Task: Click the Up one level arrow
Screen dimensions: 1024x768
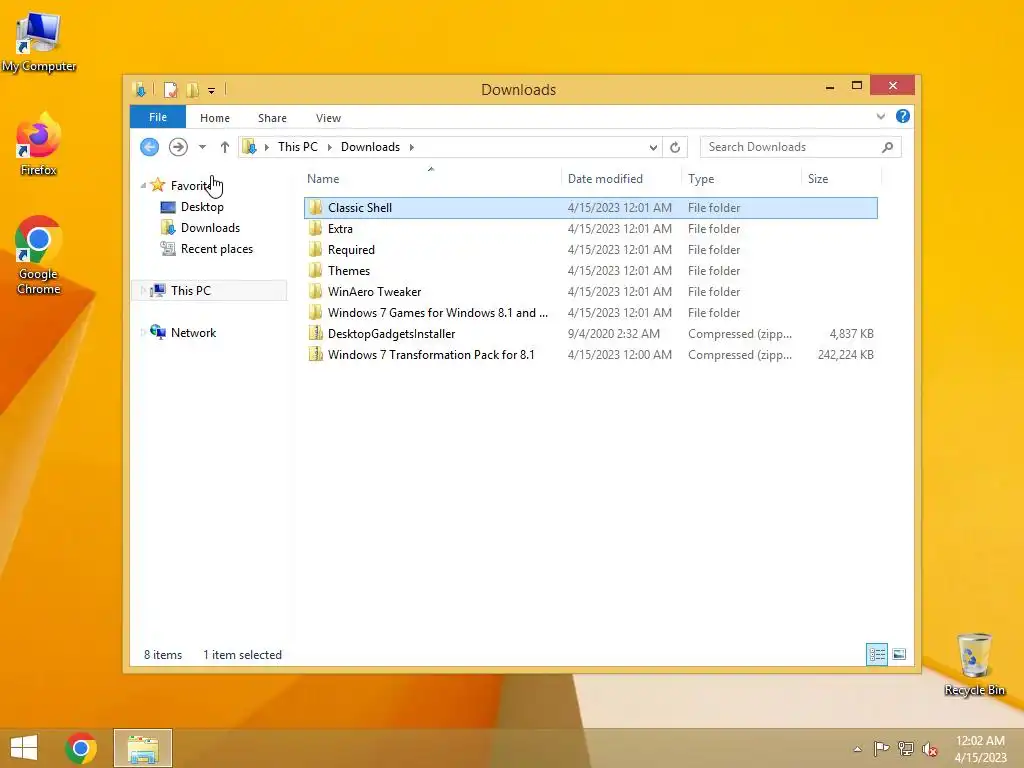Action: 225,147
